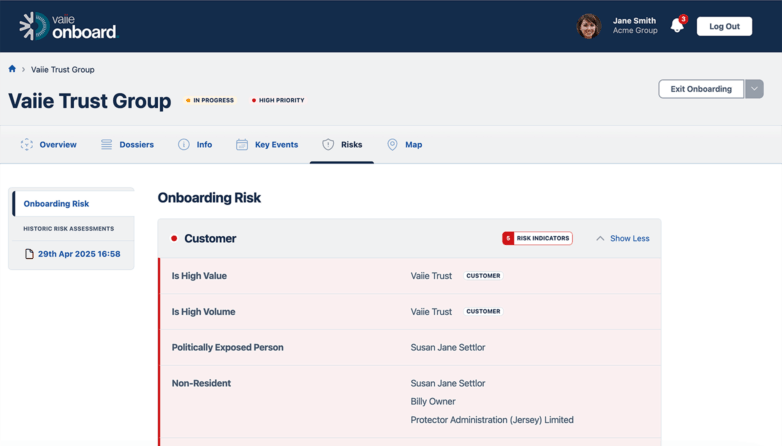The height and width of the screenshot is (446, 782).
Task: Click the Vaiie Onboard logo
Action: [68, 26]
